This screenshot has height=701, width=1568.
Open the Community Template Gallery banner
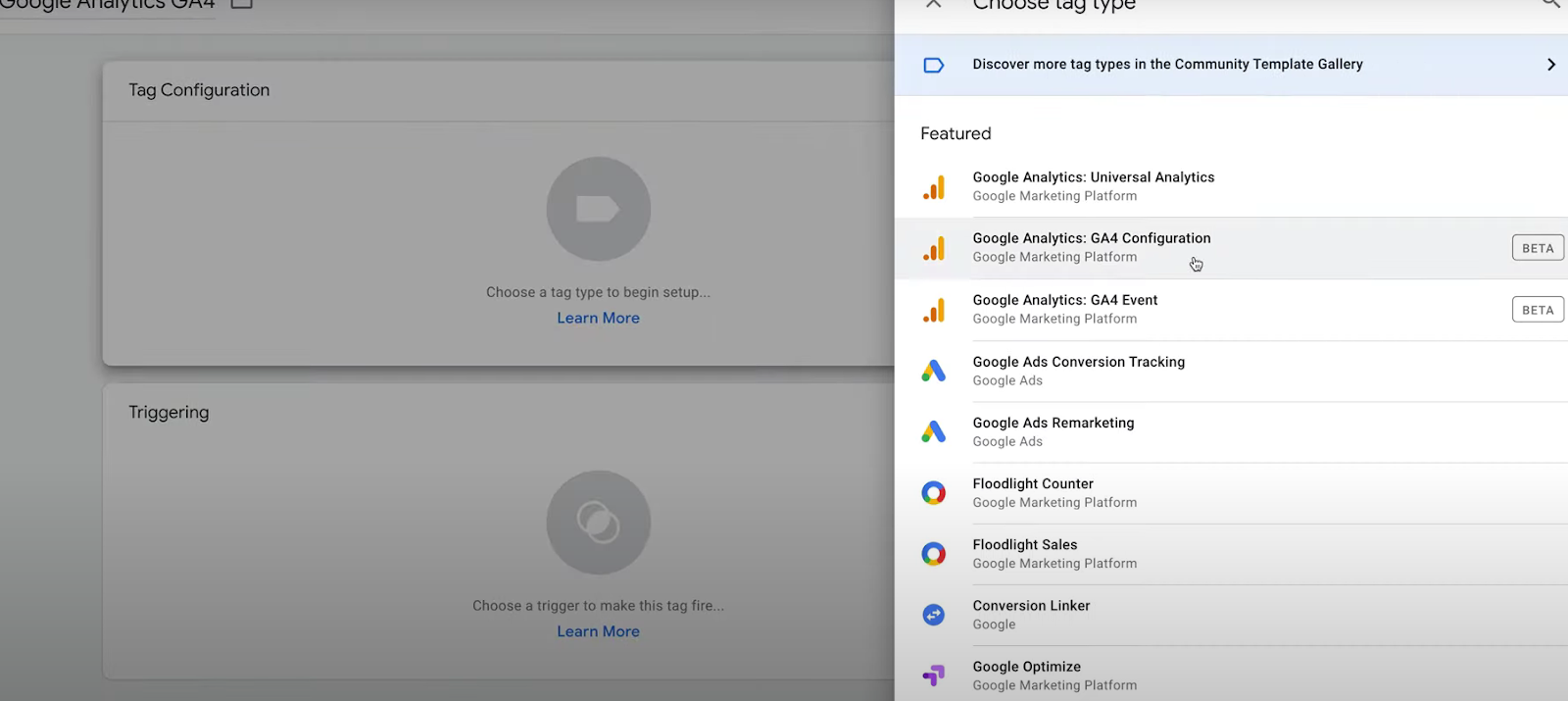[1231, 65]
